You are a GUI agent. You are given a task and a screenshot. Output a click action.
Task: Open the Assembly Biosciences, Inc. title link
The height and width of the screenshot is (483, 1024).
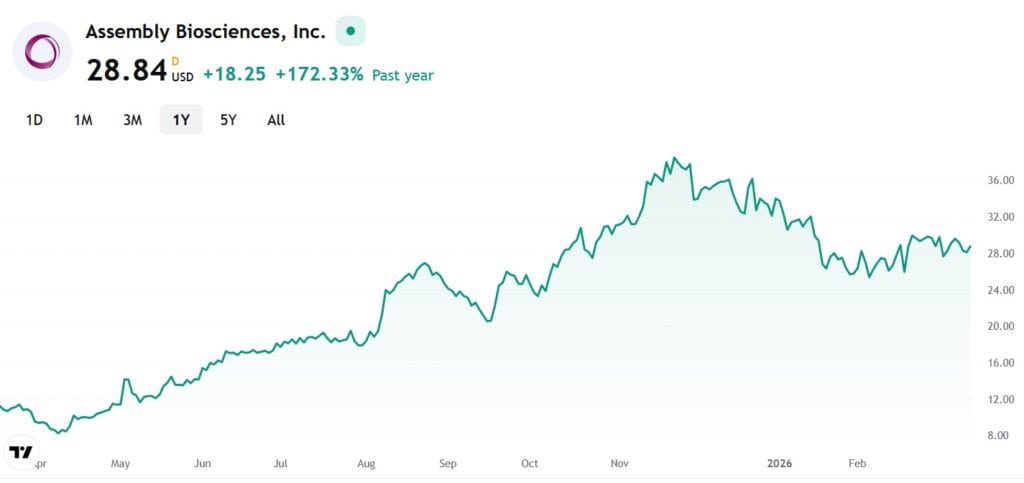tap(205, 31)
